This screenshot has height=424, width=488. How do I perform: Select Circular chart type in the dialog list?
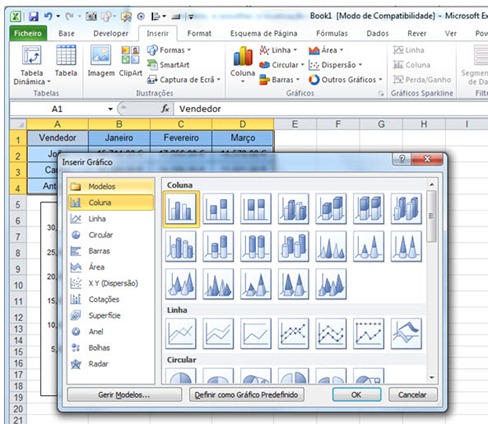[111, 235]
